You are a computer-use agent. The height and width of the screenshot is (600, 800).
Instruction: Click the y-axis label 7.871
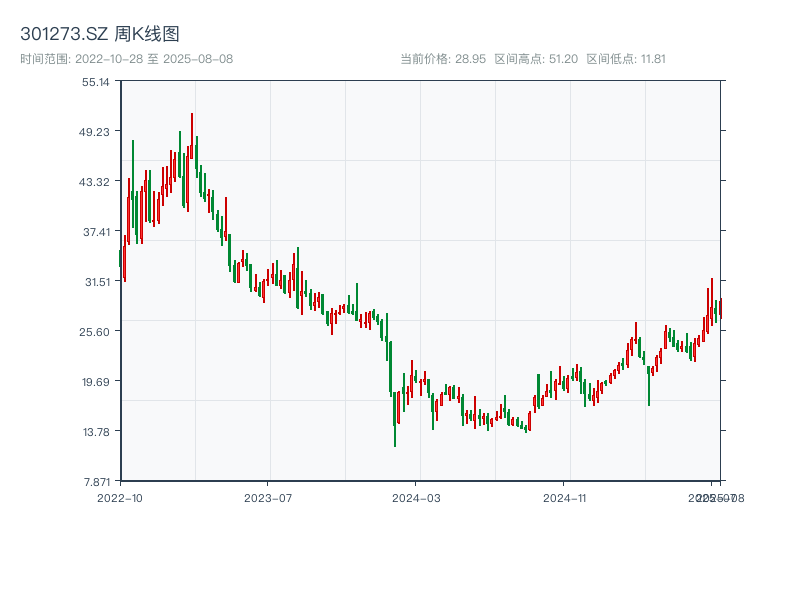pyautogui.click(x=97, y=482)
